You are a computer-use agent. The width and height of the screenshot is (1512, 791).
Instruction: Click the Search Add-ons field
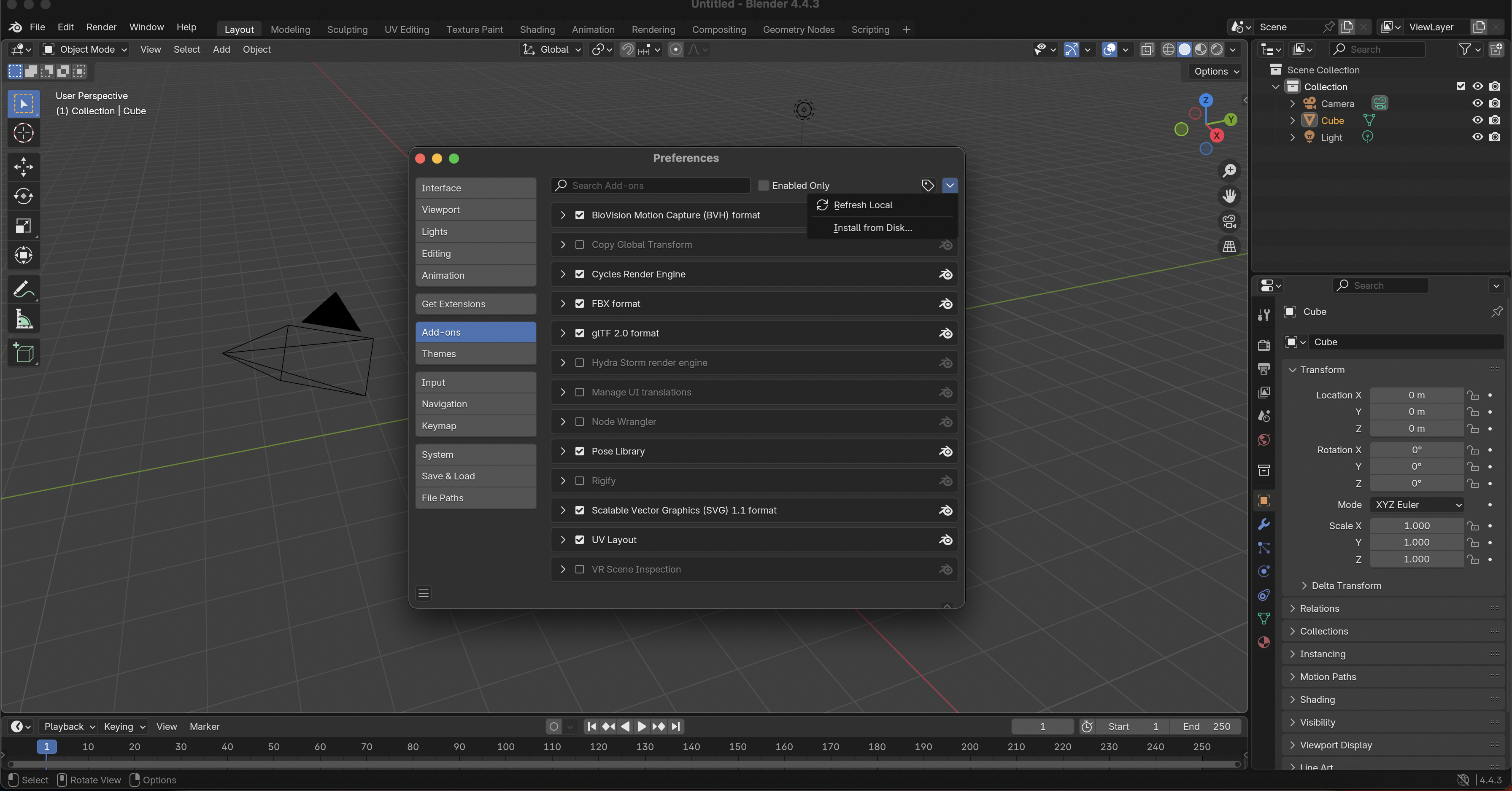coord(651,186)
